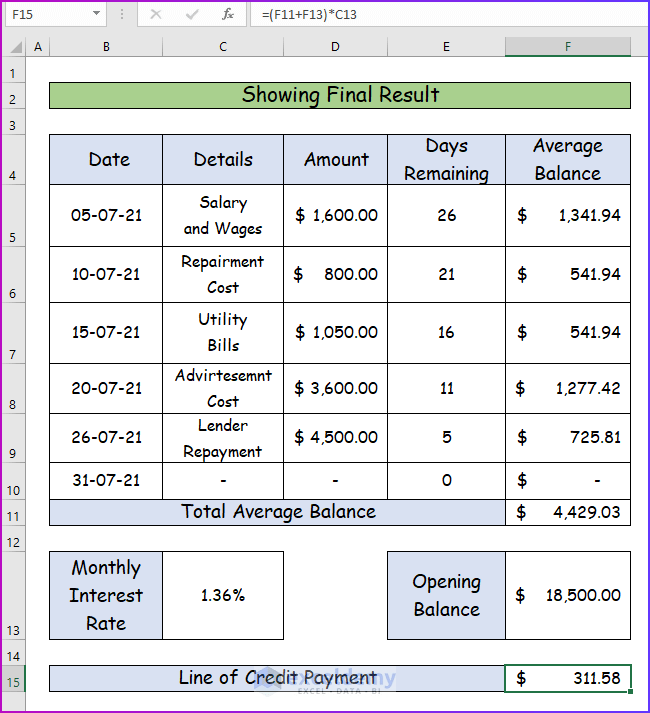The image size is (650, 713).
Task: Select row 9 header
Action: (x=13, y=438)
